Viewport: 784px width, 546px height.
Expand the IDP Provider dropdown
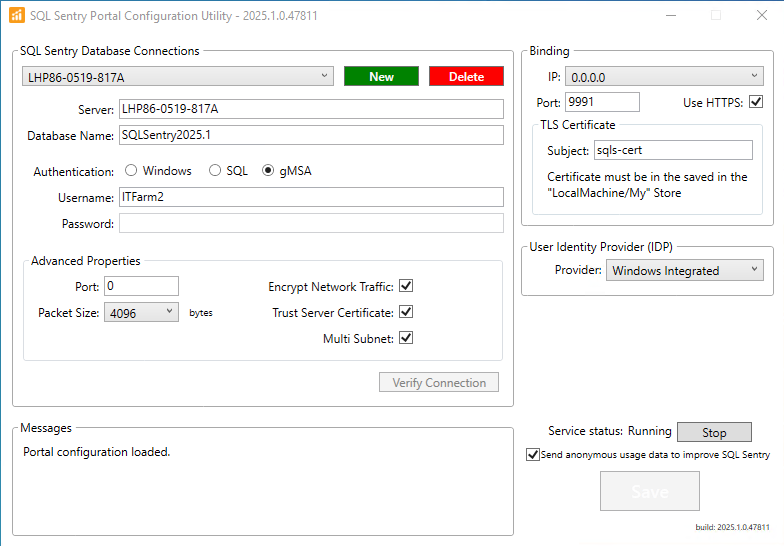[x=684, y=270]
